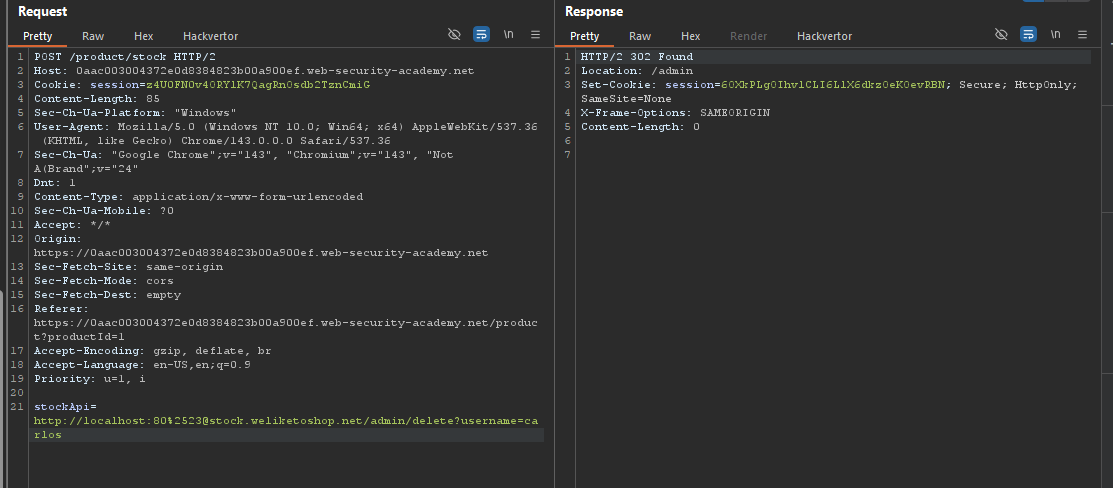Click the Origin header name
This screenshot has height=488, width=1113.
coord(57,239)
